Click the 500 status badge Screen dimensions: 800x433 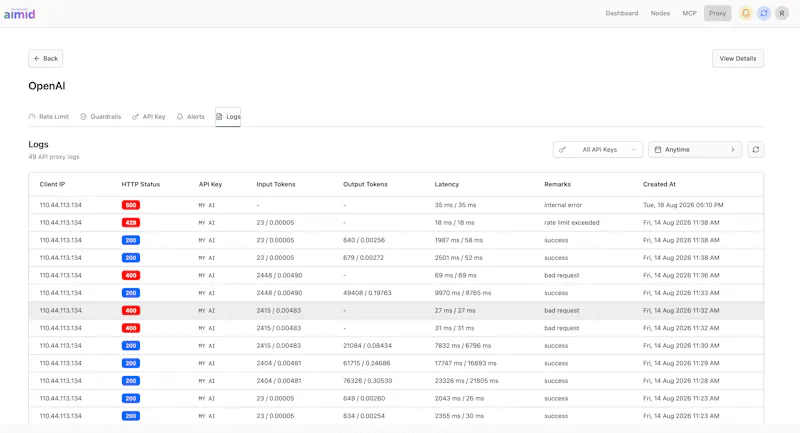(x=131, y=205)
